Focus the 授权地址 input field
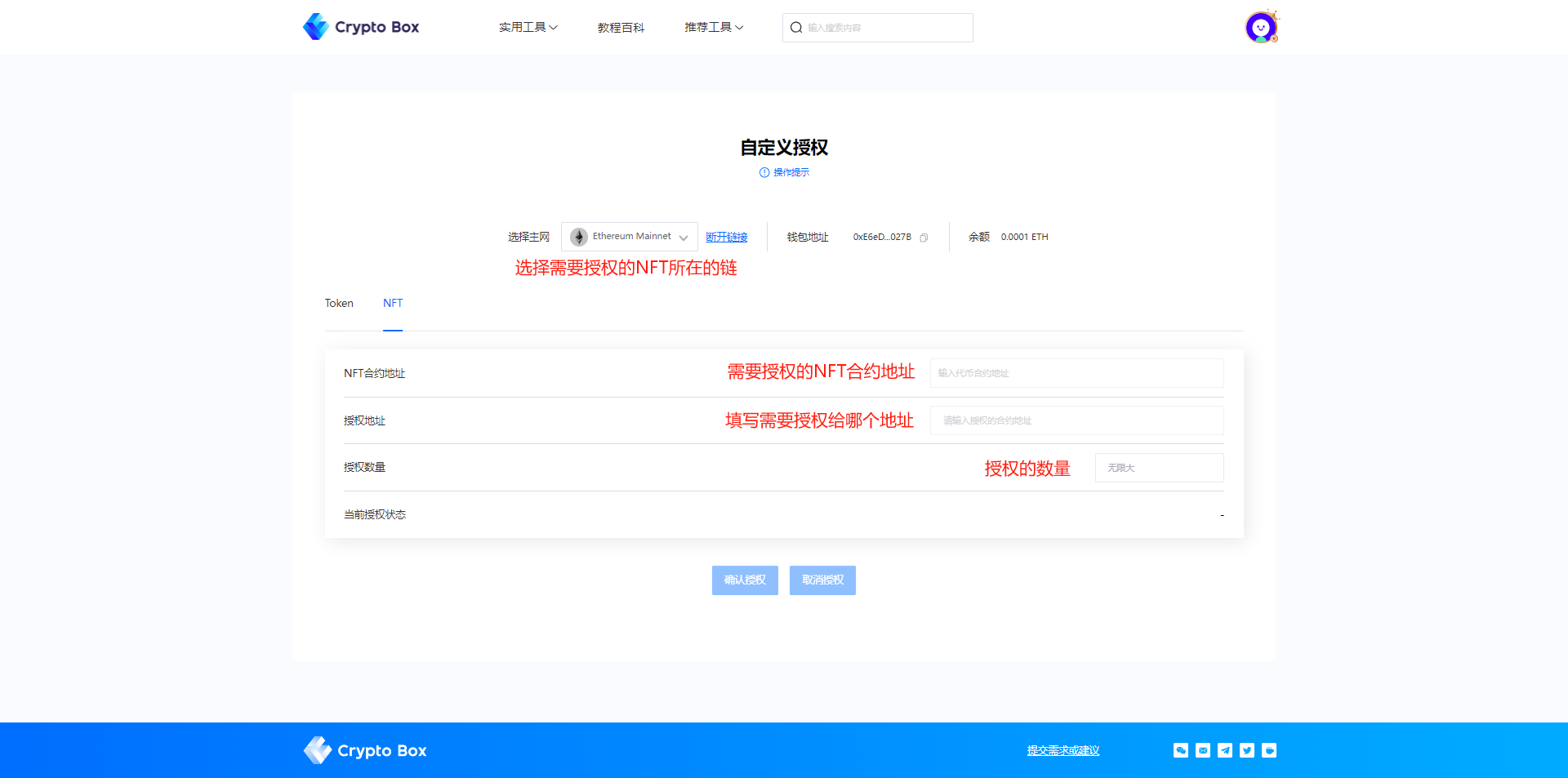Viewport: 1568px width, 778px height. 1077,420
